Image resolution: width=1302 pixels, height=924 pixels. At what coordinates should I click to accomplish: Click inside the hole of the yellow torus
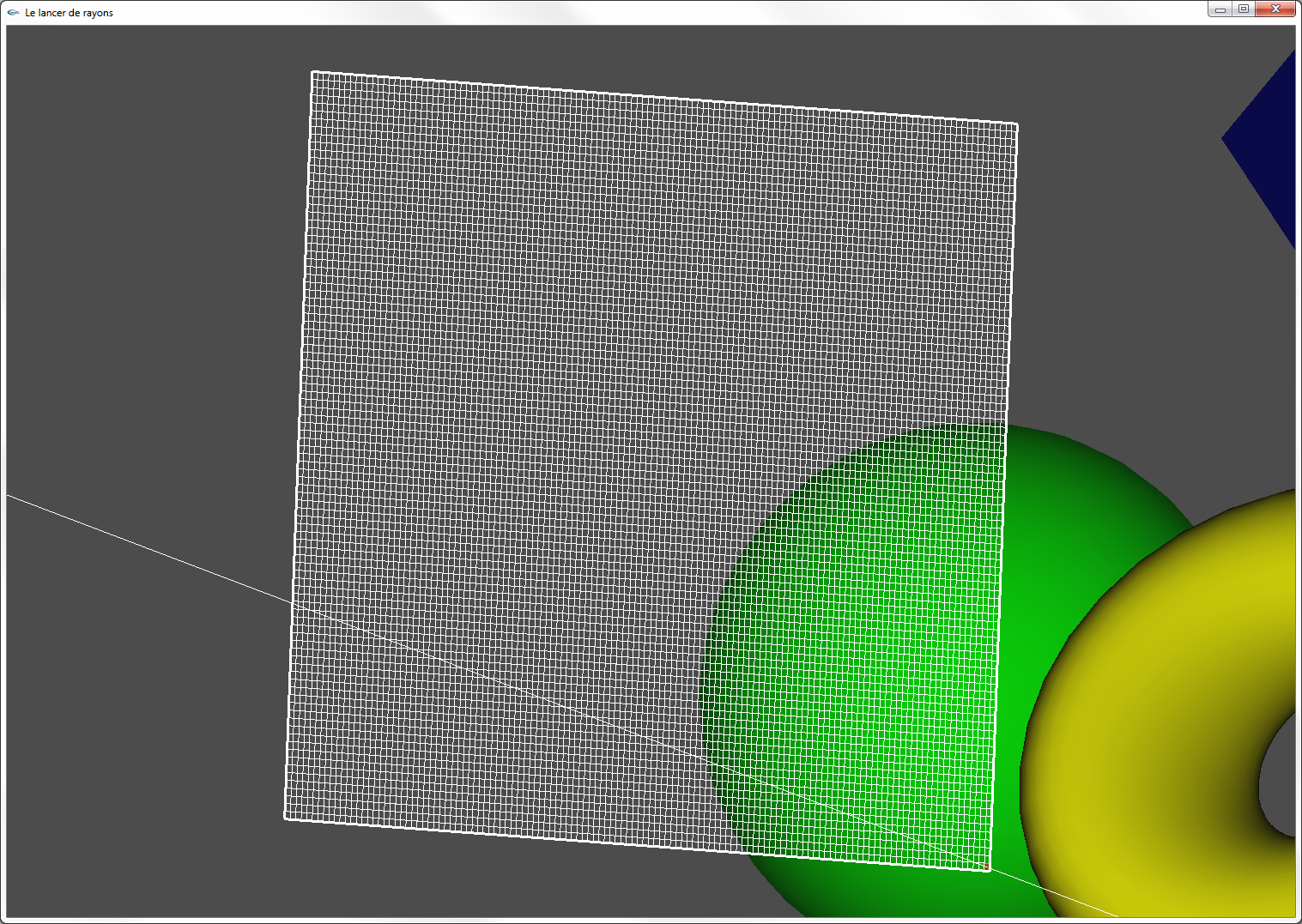(x=1281, y=781)
